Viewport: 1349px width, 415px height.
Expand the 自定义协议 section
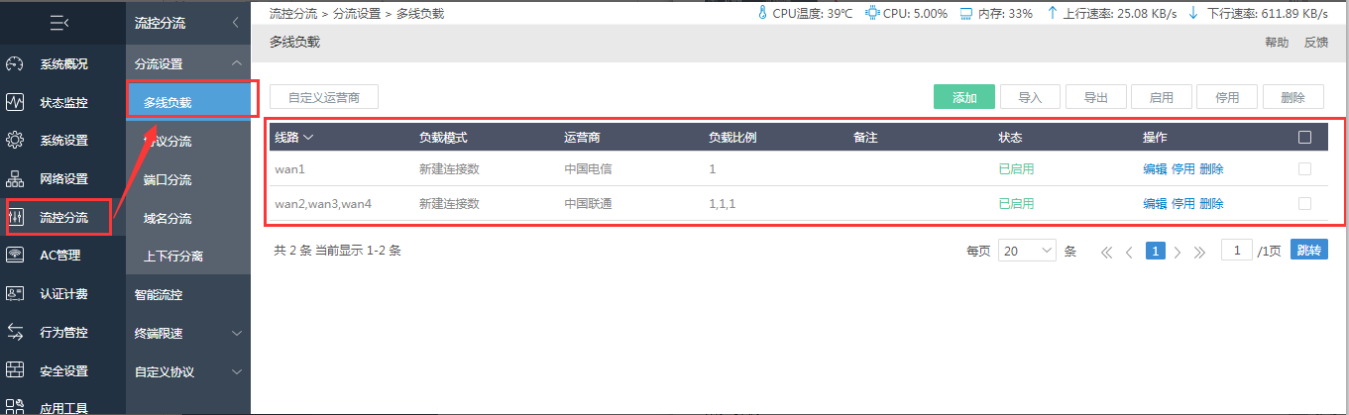tap(236, 371)
